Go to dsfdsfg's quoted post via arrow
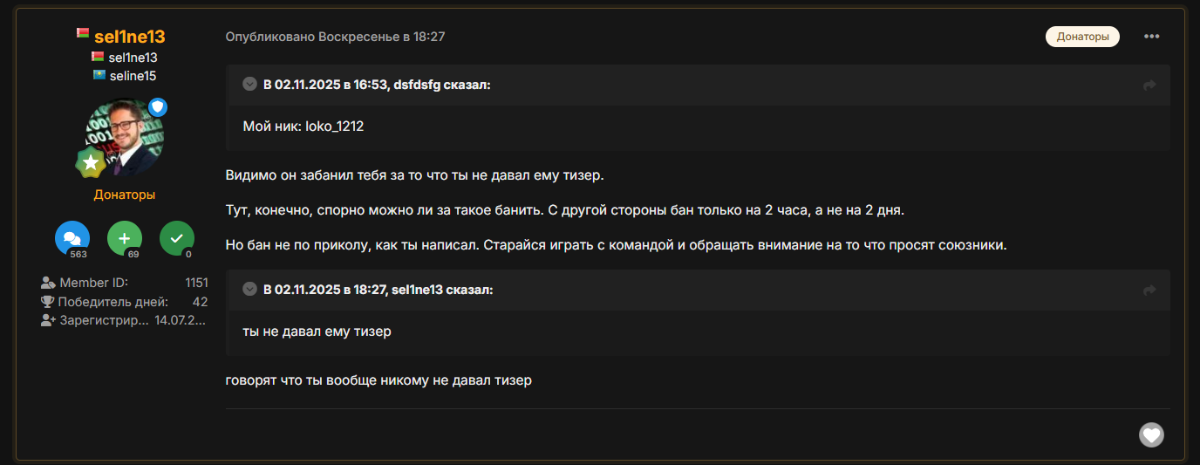The height and width of the screenshot is (465, 1200). (1150, 85)
